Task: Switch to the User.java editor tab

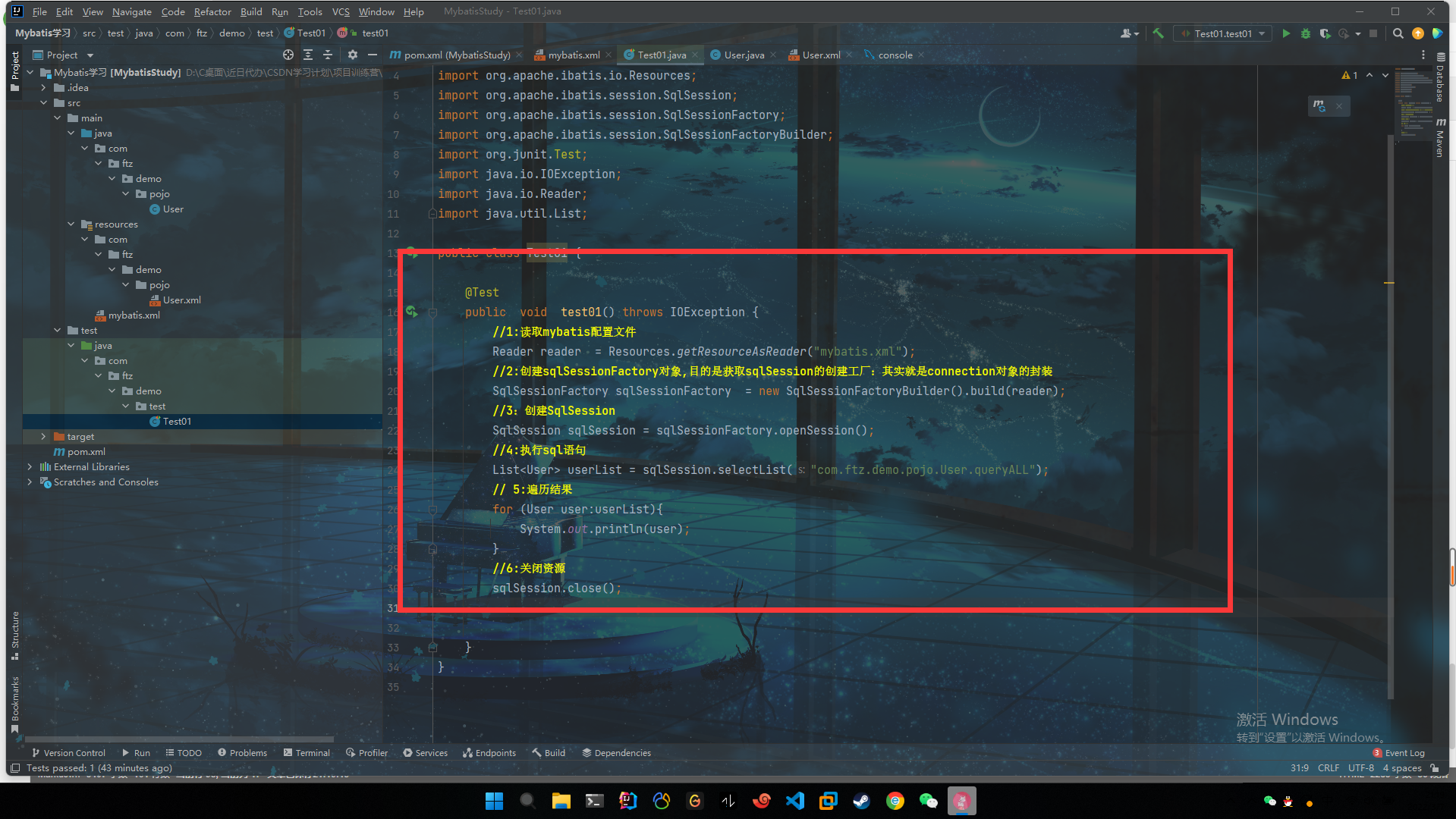Action: [x=744, y=55]
